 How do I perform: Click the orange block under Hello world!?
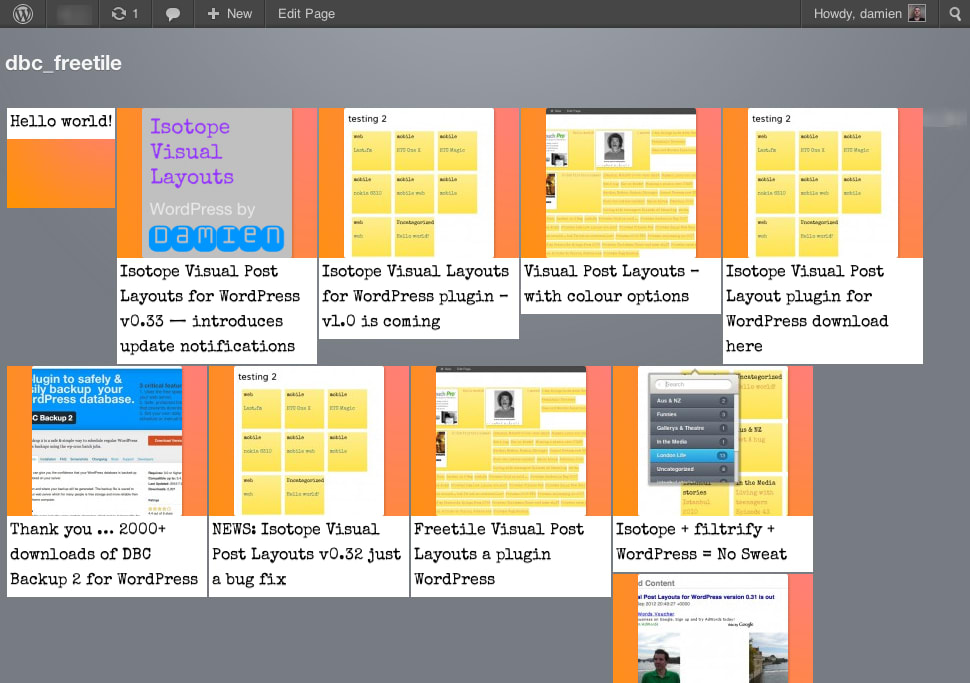[x=61, y=173]
